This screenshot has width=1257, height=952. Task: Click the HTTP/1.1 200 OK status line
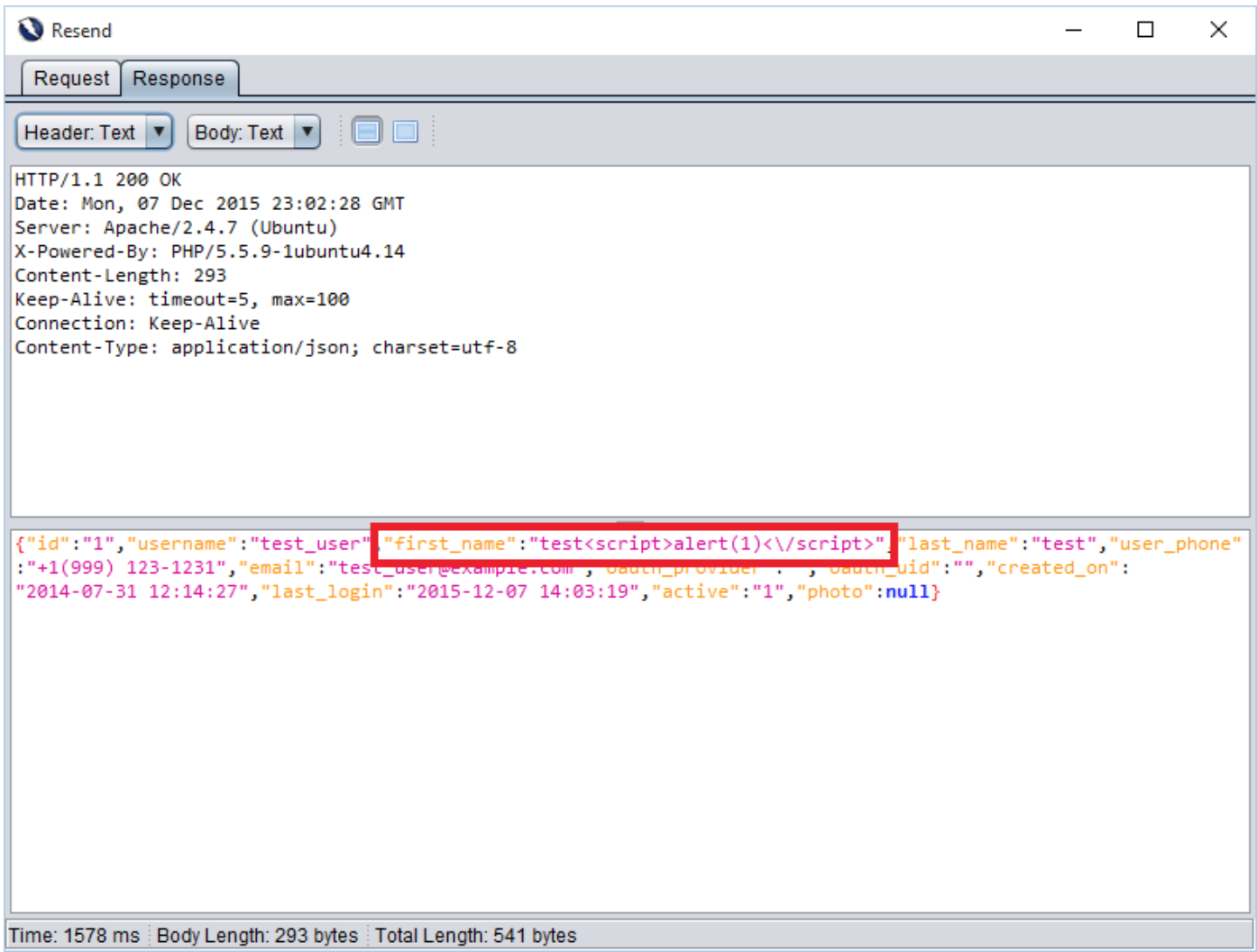pos(97,179)
